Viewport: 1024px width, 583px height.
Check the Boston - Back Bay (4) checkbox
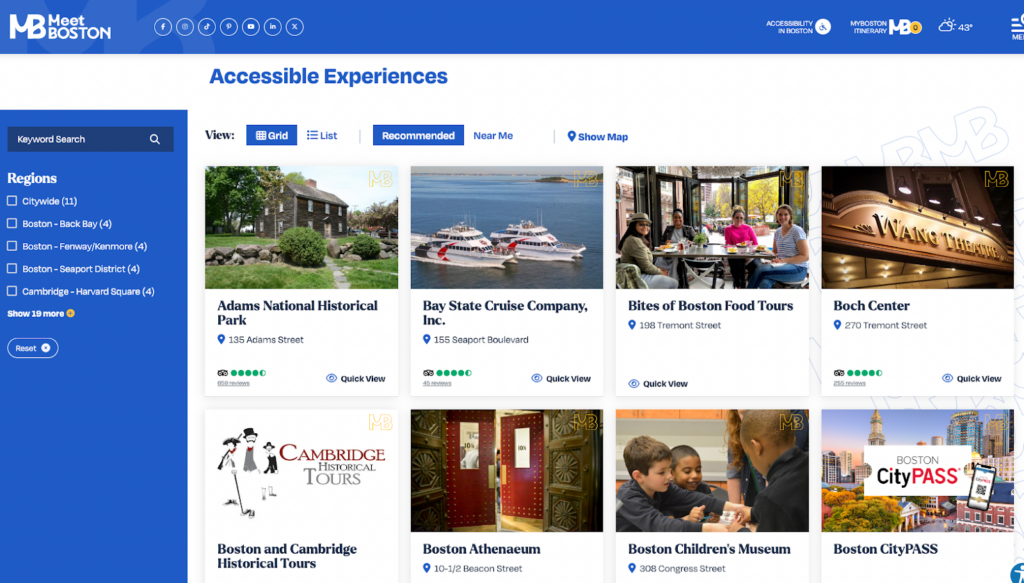12,223
